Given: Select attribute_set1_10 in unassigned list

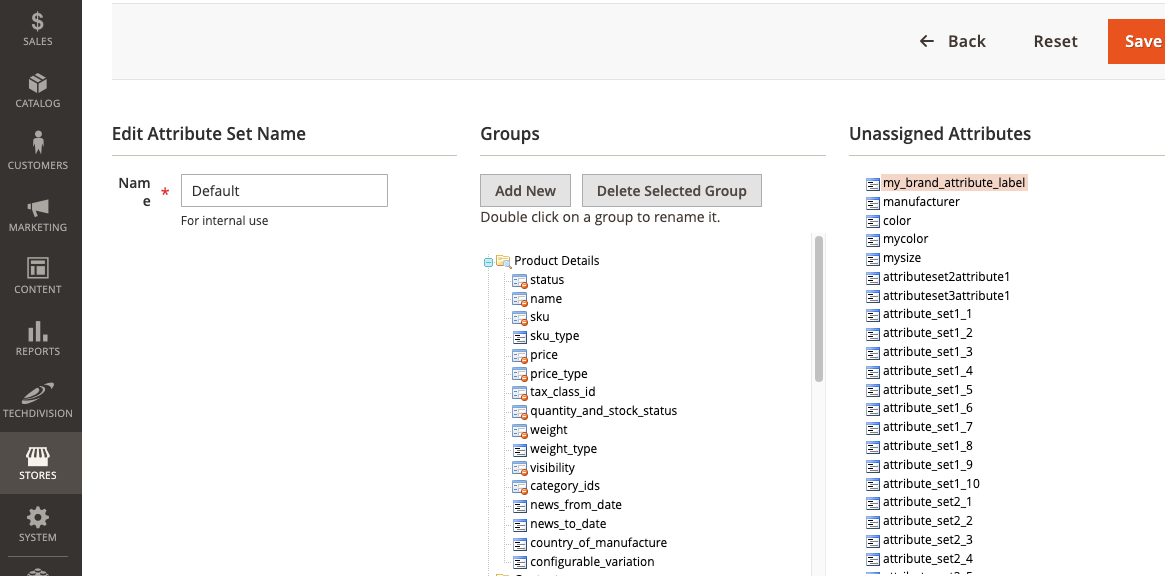Looking at the screenshot, I should click(x=931, y=484).
